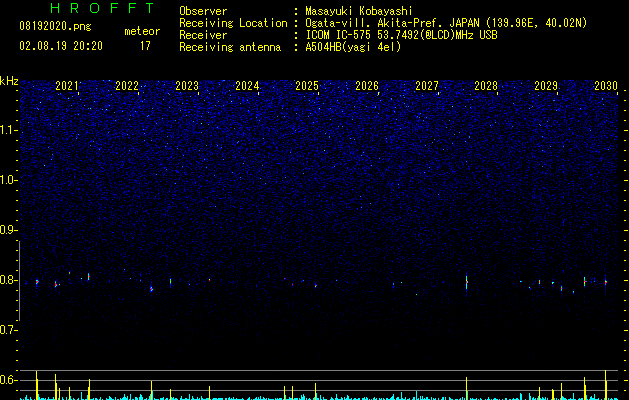Click the "Observer" field label
Screen dimensions: 629x400
[203, 11]
